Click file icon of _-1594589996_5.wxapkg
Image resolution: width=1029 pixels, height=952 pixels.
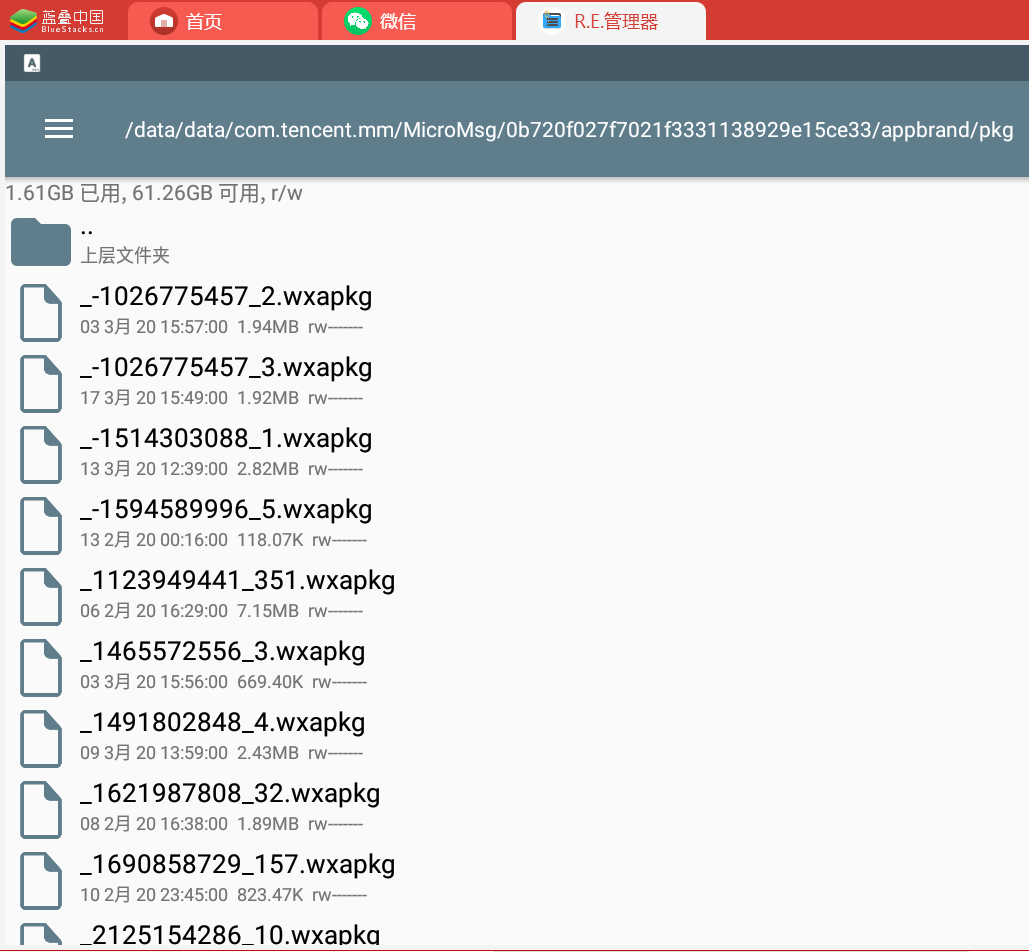[41, 526]
